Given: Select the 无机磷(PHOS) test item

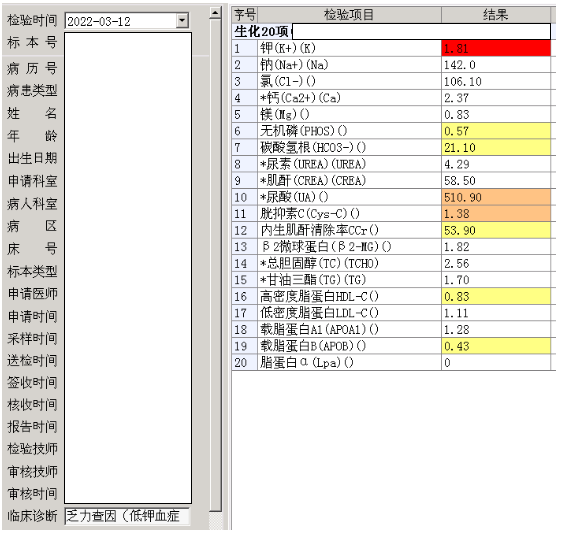Looking at the screenshot, I should tap(349, 131).
